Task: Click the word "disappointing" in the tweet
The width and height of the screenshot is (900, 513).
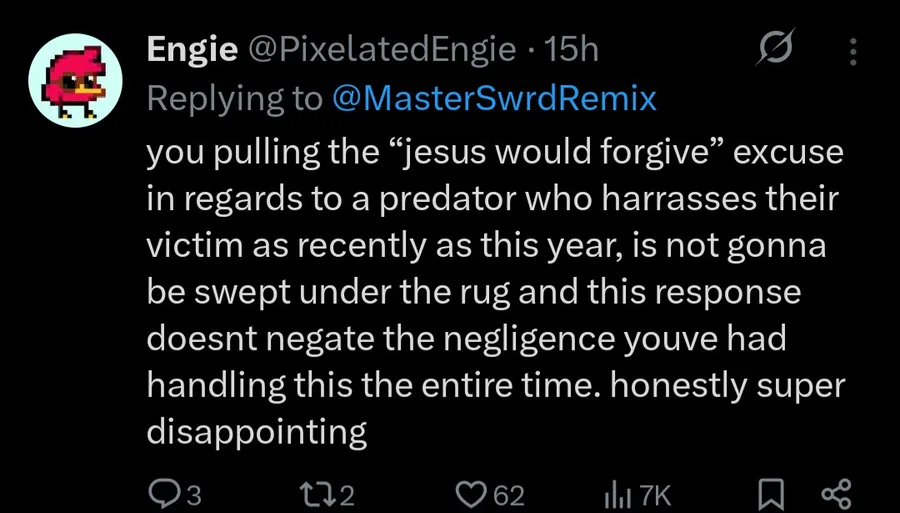Action: click(257, 431)
